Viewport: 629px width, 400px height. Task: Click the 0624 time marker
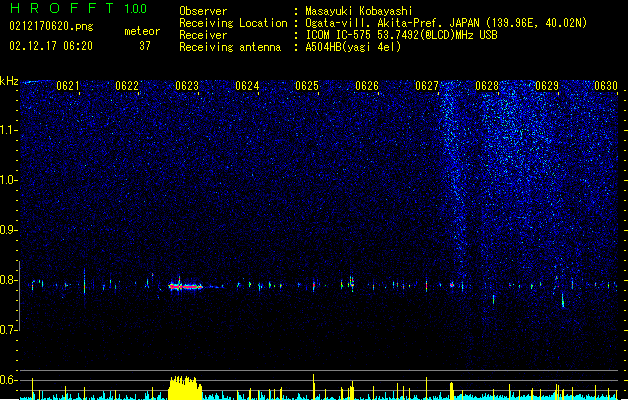click(247, 86)
